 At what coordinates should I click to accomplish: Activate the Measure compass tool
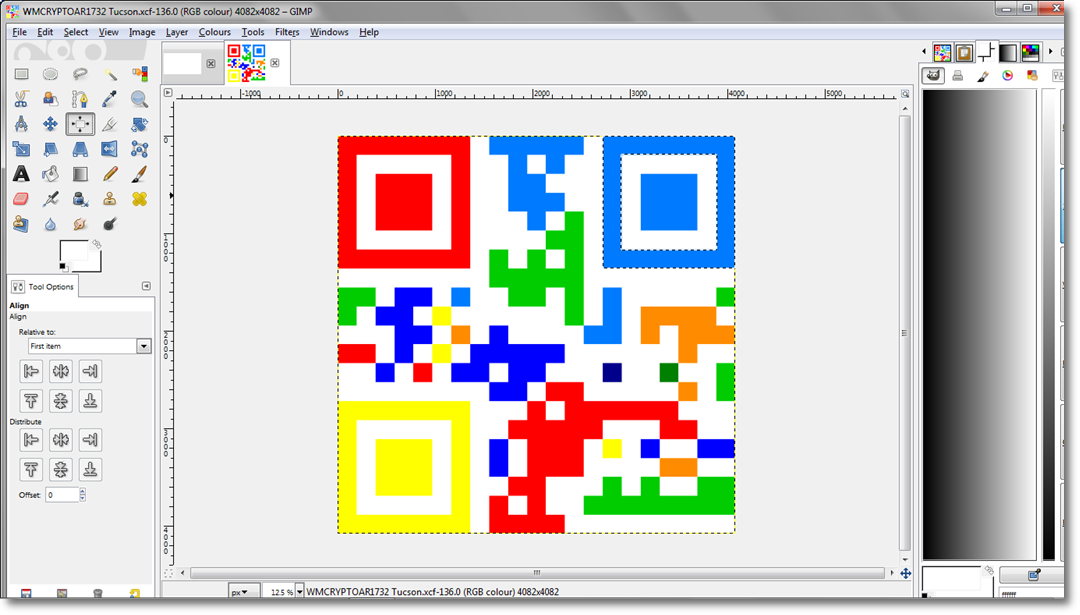[21, 124]
